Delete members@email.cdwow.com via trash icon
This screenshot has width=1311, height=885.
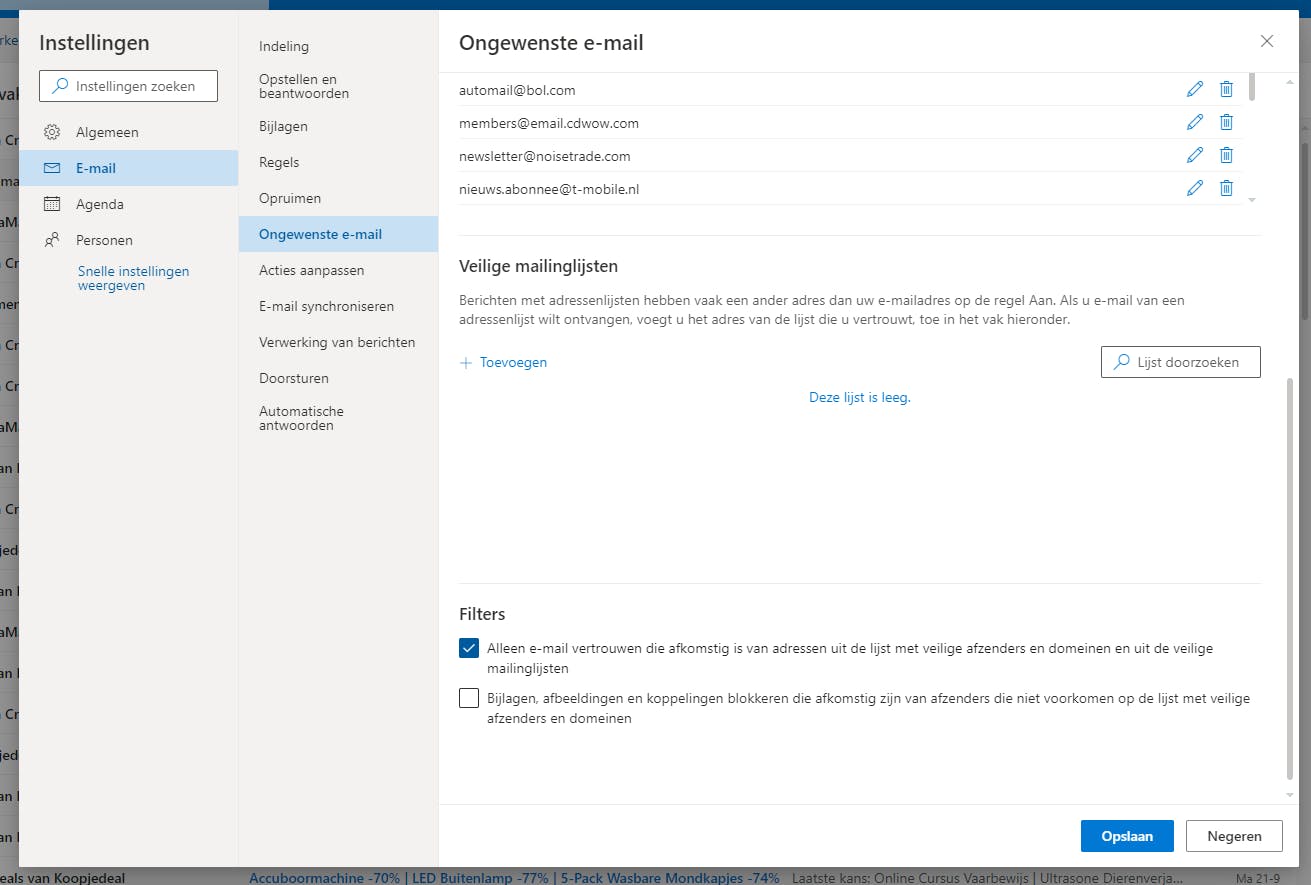point(1227,122)
